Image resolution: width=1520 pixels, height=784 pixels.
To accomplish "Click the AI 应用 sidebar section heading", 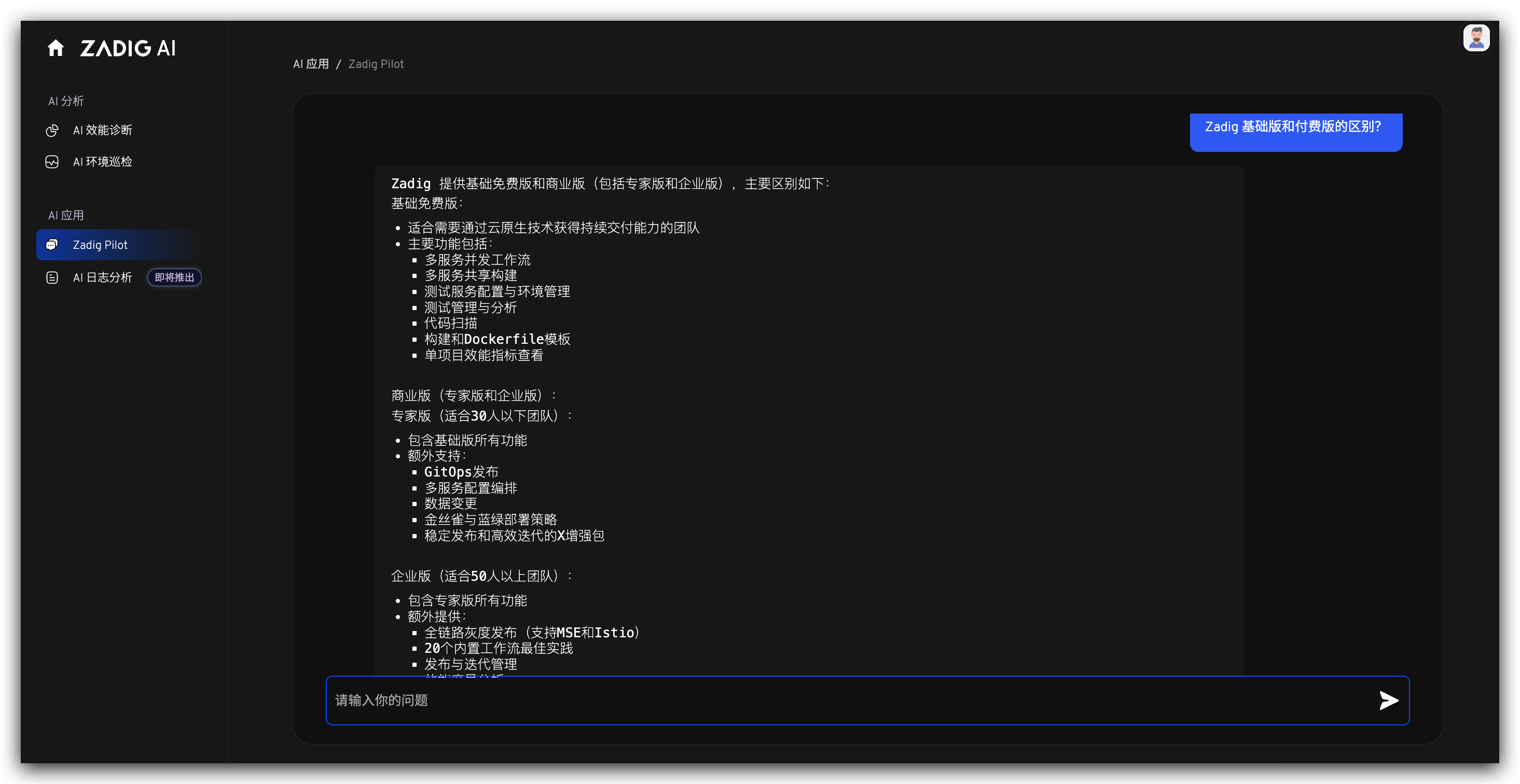I will [x=66, y=215].
